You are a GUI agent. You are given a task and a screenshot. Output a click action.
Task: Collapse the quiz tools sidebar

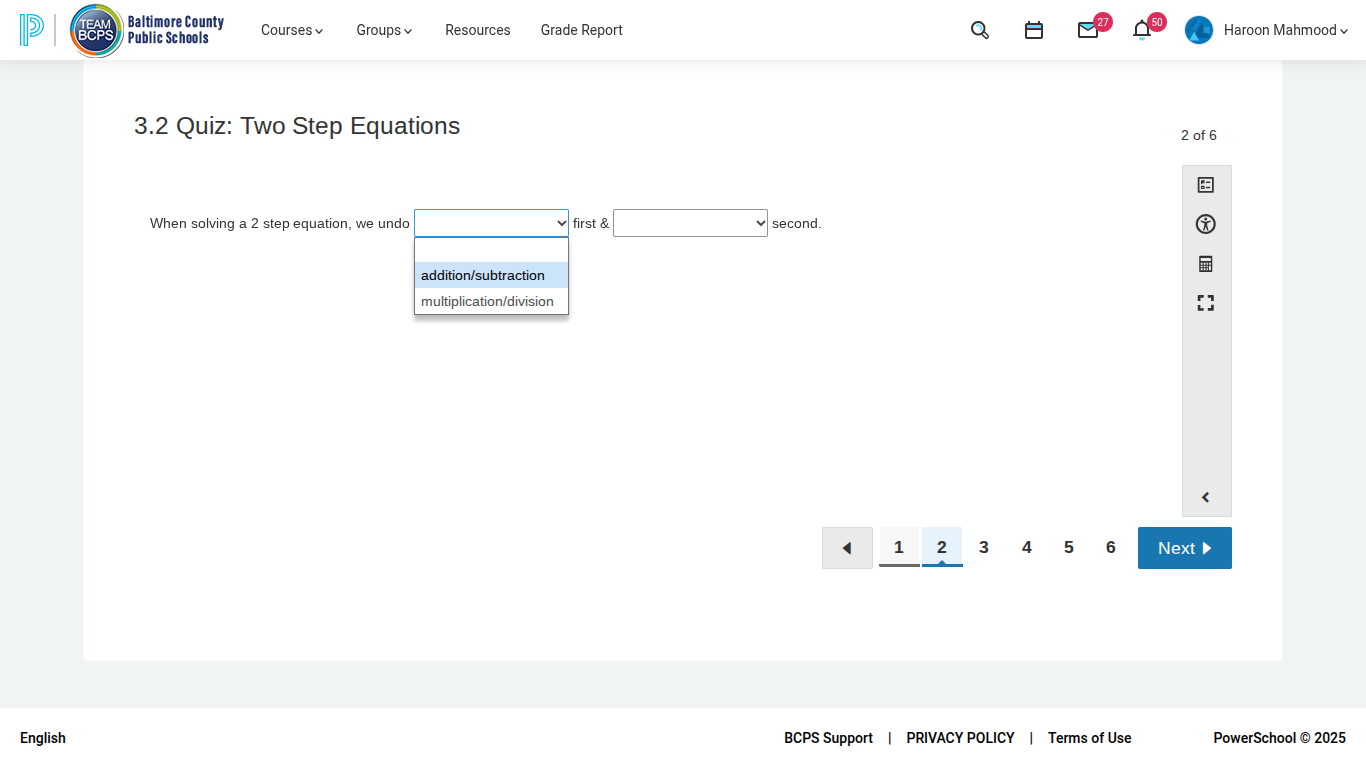coord(1206,497)
